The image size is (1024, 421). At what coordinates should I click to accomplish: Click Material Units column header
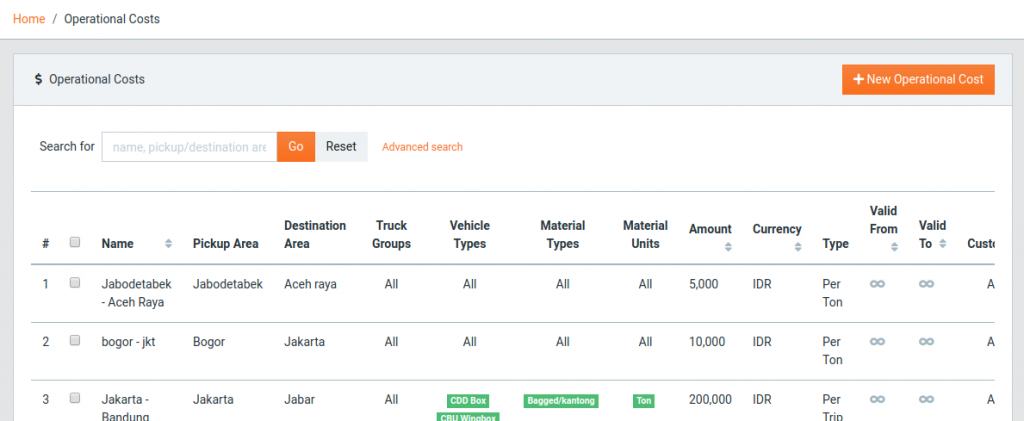645,234
